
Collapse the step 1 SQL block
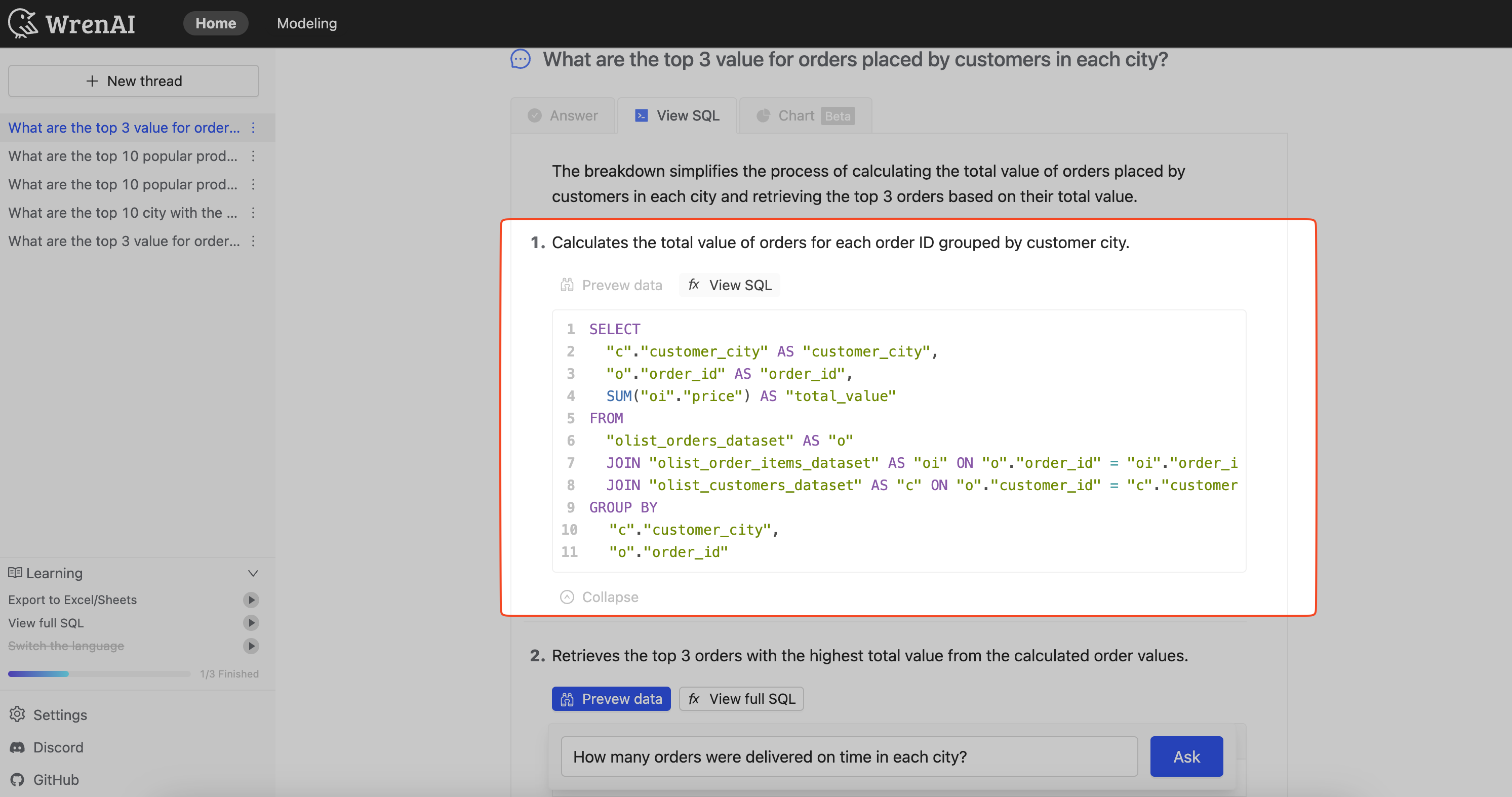600,597
